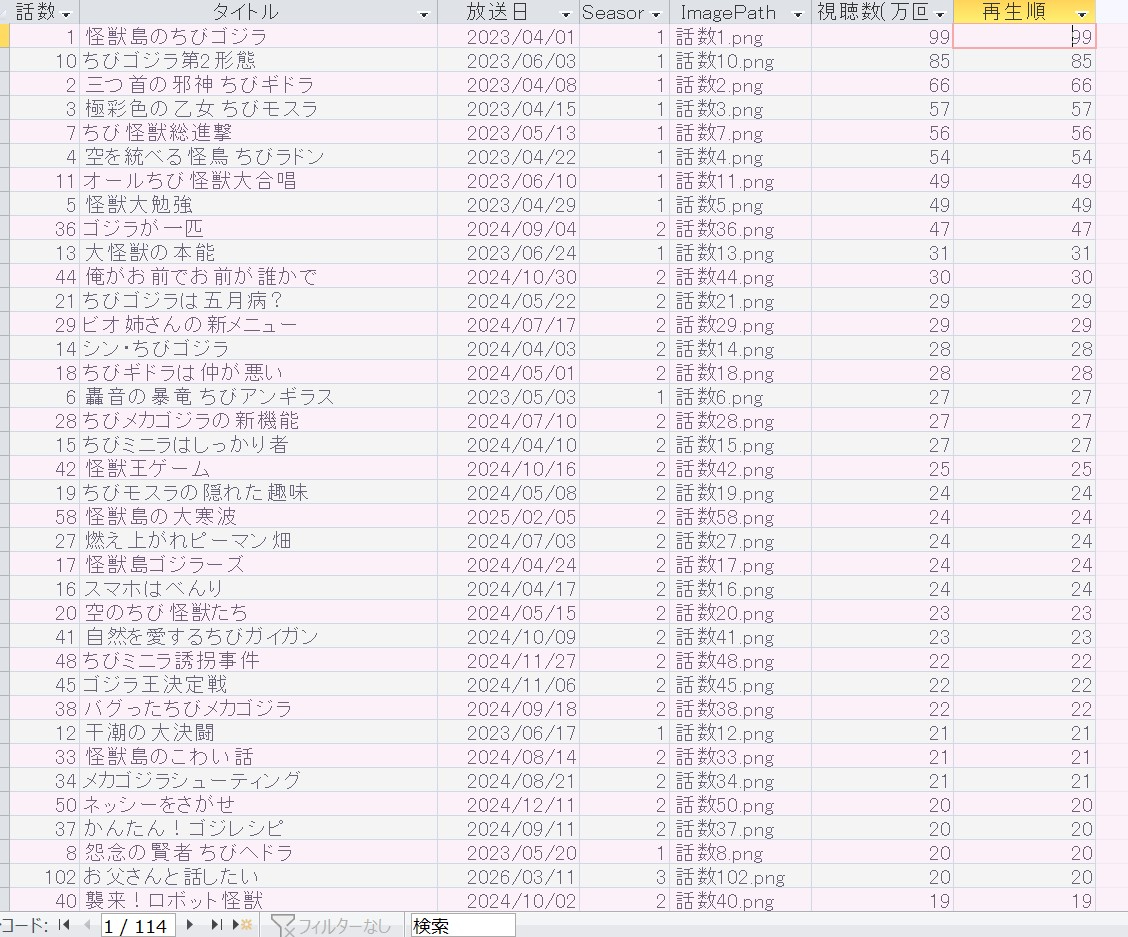
Task: Select the 再生順 column header
Action: (1024, 12)
